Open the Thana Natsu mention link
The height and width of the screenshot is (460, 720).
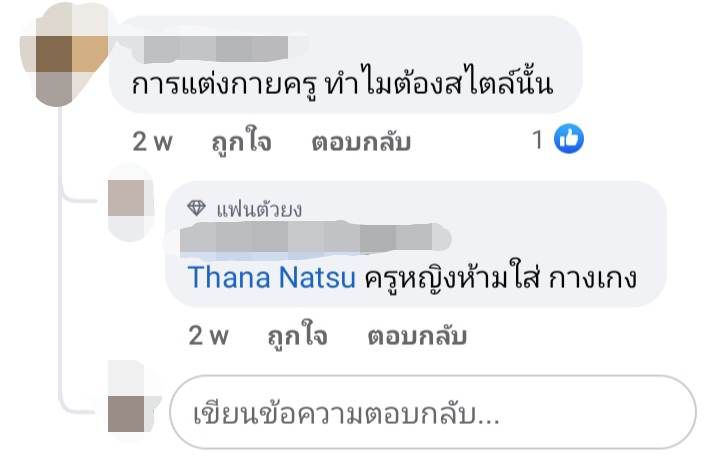tap(272, 277)
